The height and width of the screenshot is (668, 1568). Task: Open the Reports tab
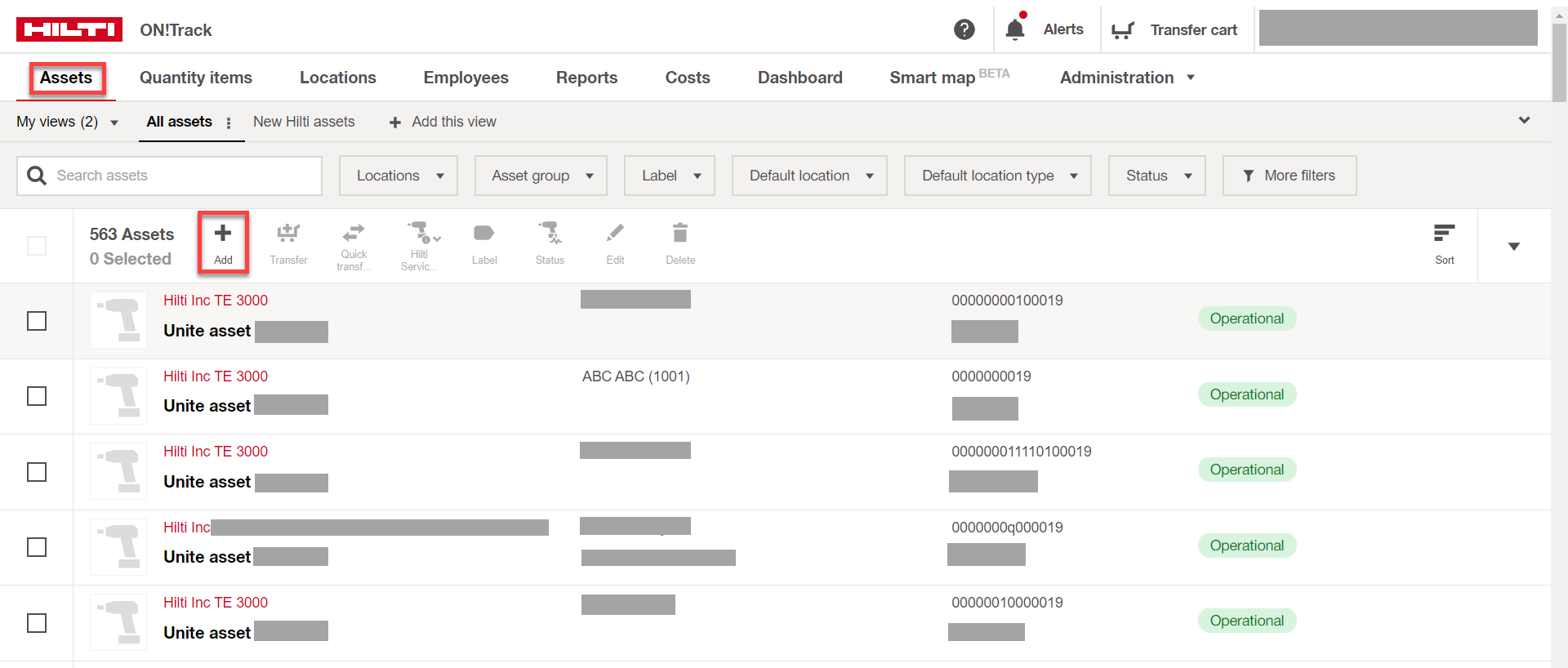tap(587, 78)
